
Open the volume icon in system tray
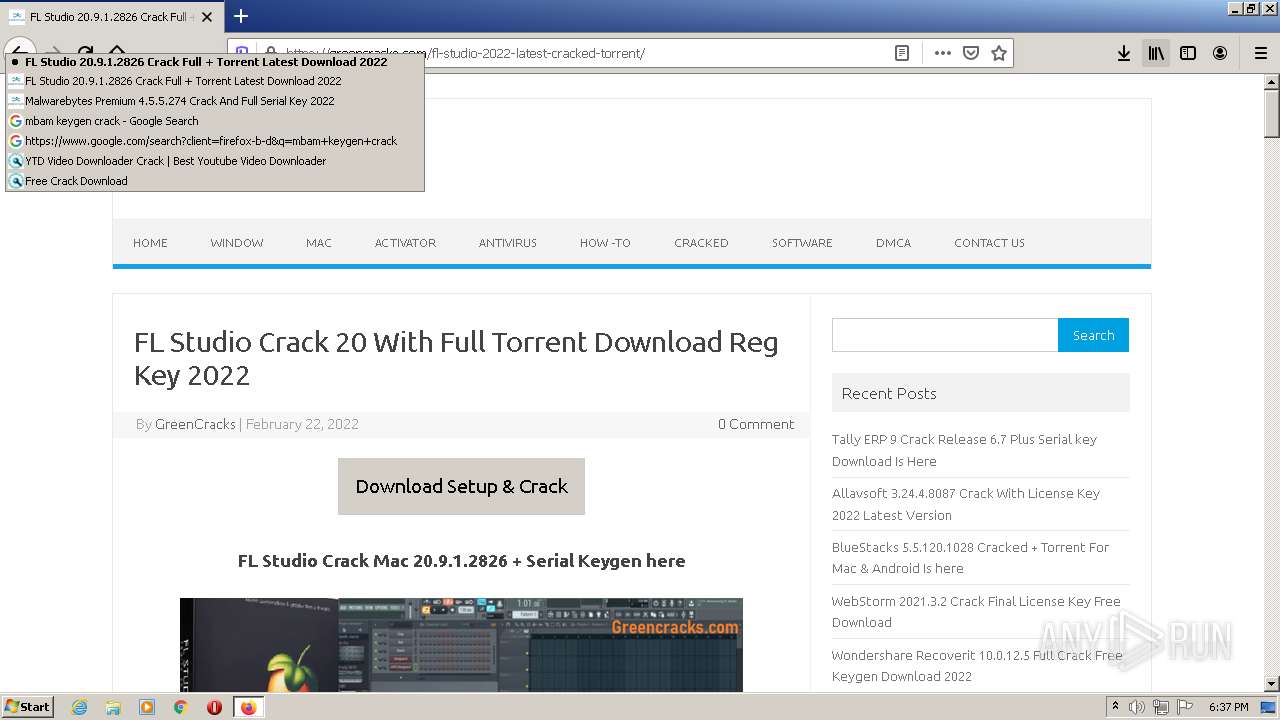1137,707
